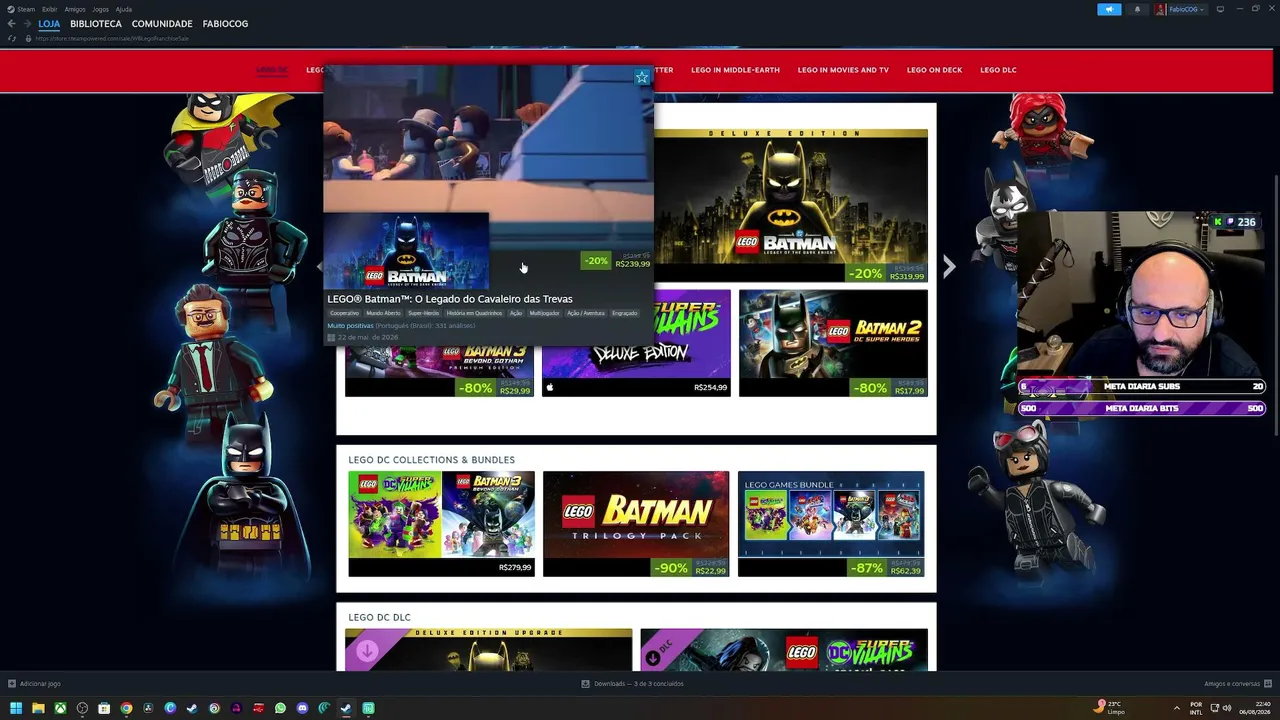
Task: Go back with the Steam back arrow
Action: [x=11, y=24]
